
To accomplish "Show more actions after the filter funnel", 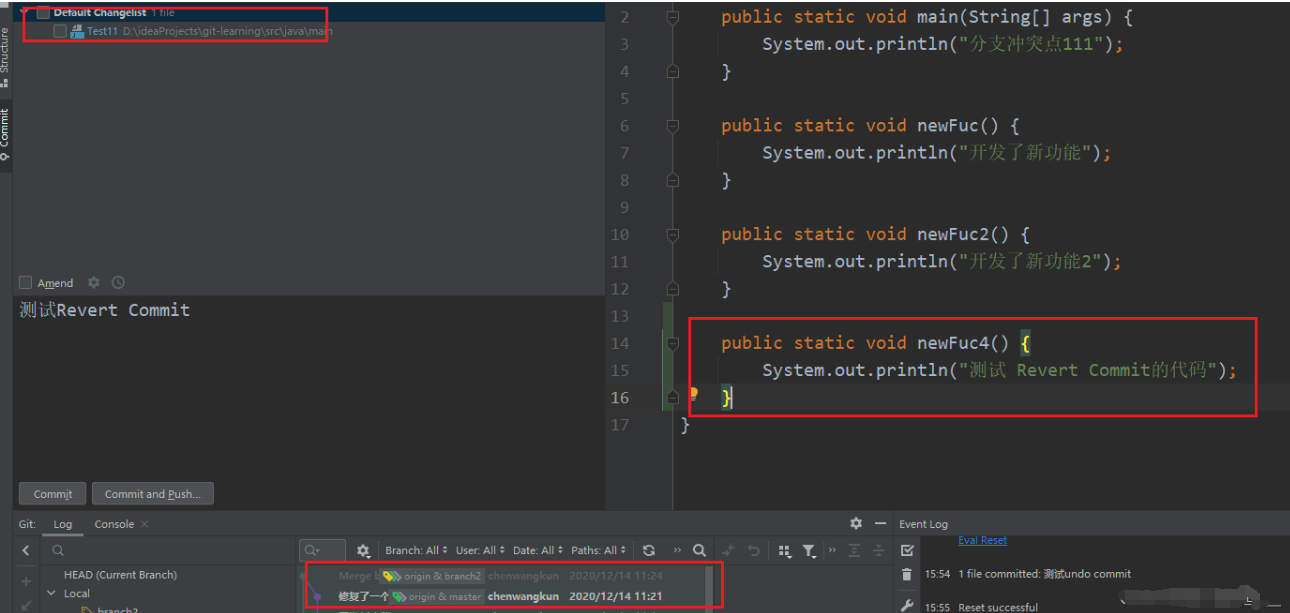I will pyautogui.click(x=830, y=550).
